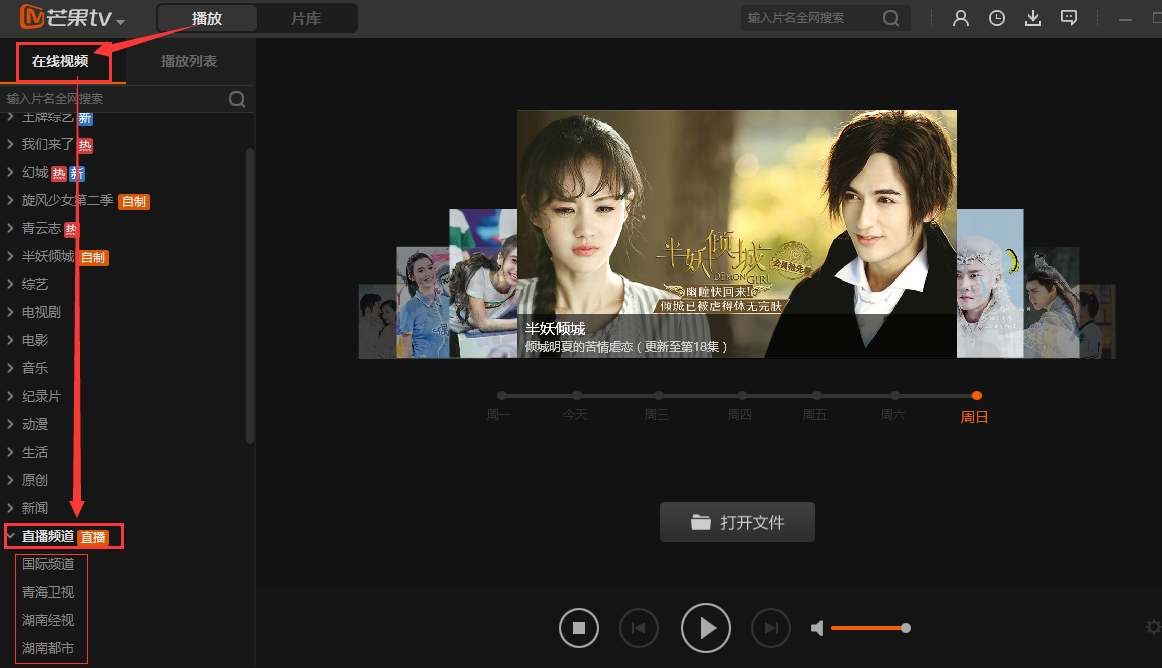The height and width of the screenshot is (668, 1162).
Task: Expand the 电视剧 category chevron
Action: point(11,311)
